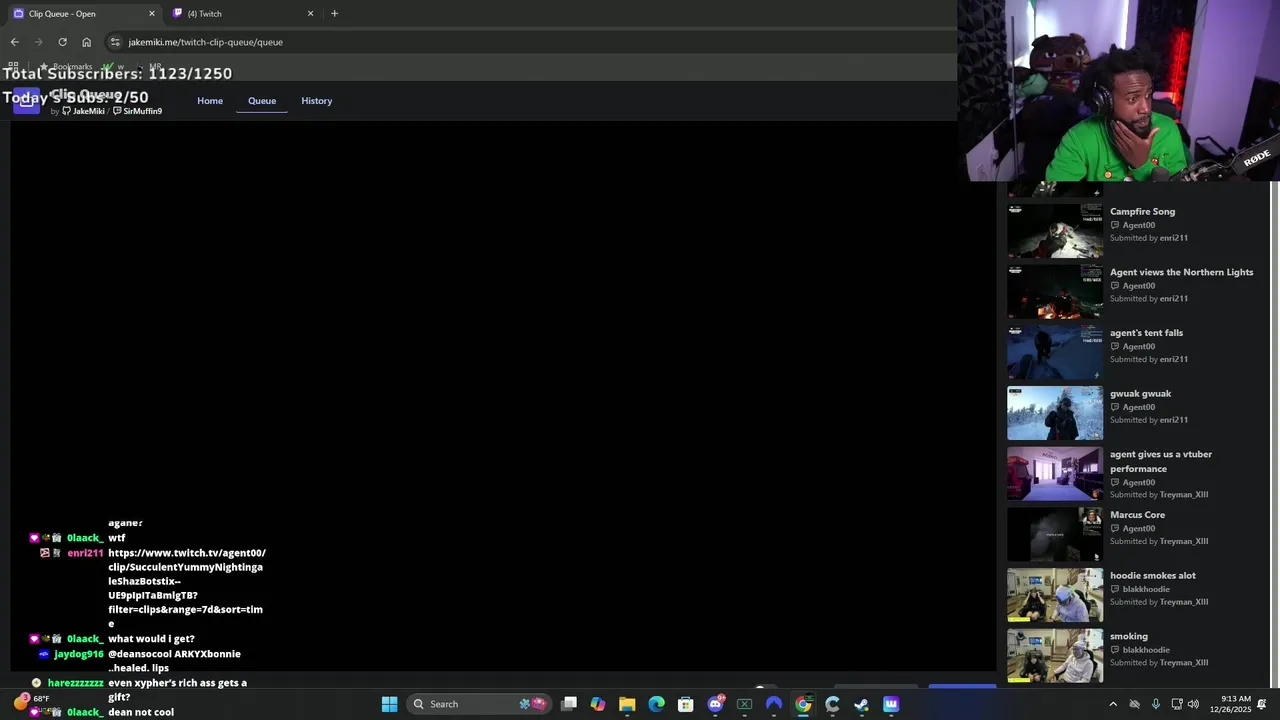
Task: Click the 'gwuak gwuak' title text
Action: click(x=1140, y=394)
